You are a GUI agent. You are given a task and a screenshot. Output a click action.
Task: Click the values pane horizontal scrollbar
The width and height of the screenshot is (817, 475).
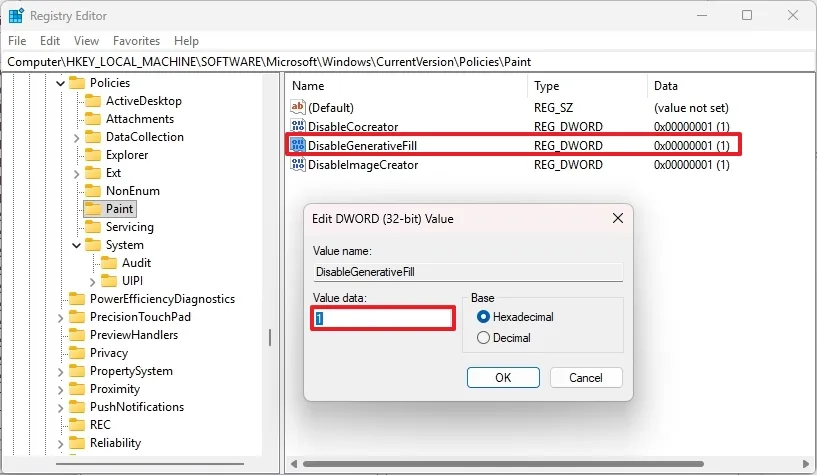[x=503, y=464]
